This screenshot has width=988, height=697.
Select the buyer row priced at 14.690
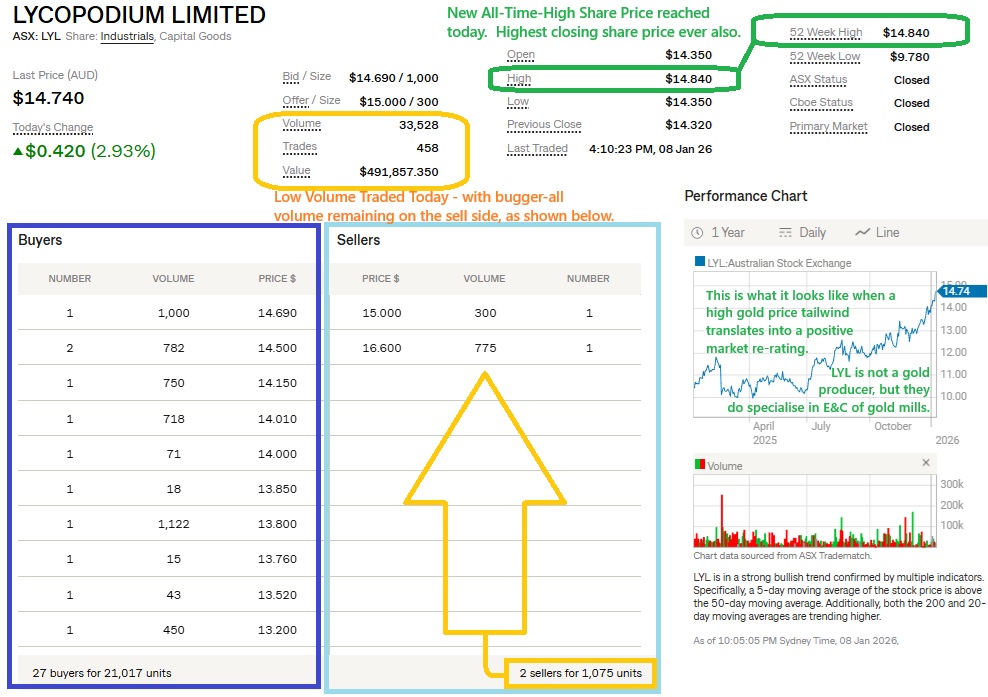(x=167, y=313)
